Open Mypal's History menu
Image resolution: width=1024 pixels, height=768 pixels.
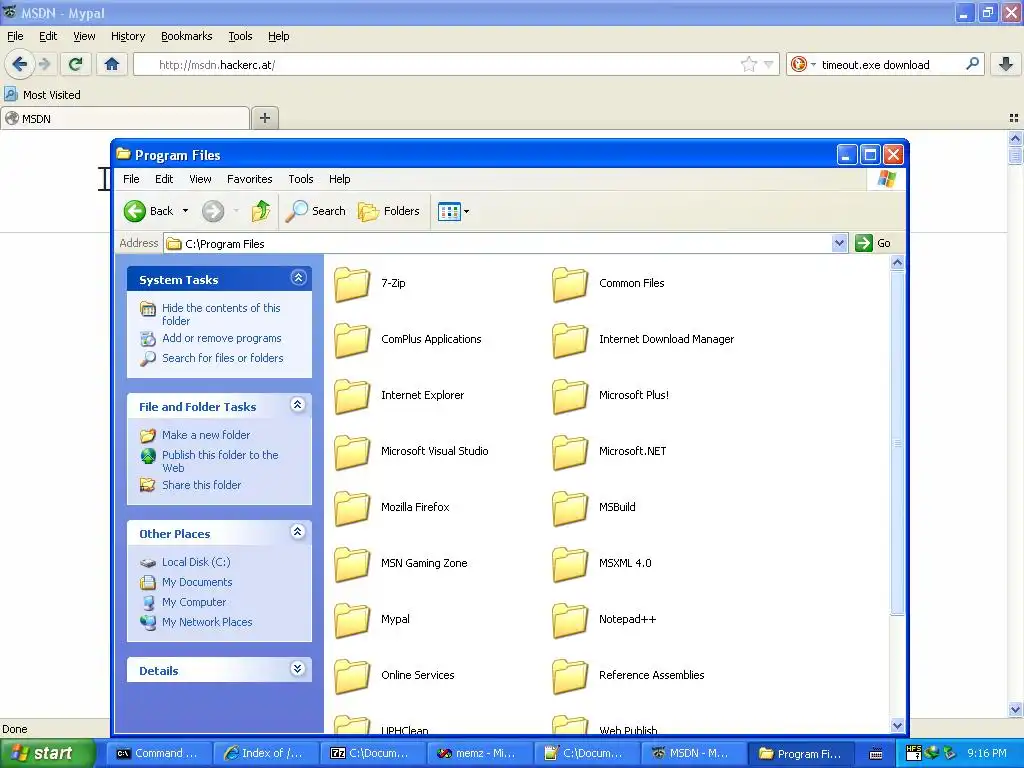[127, 37]
